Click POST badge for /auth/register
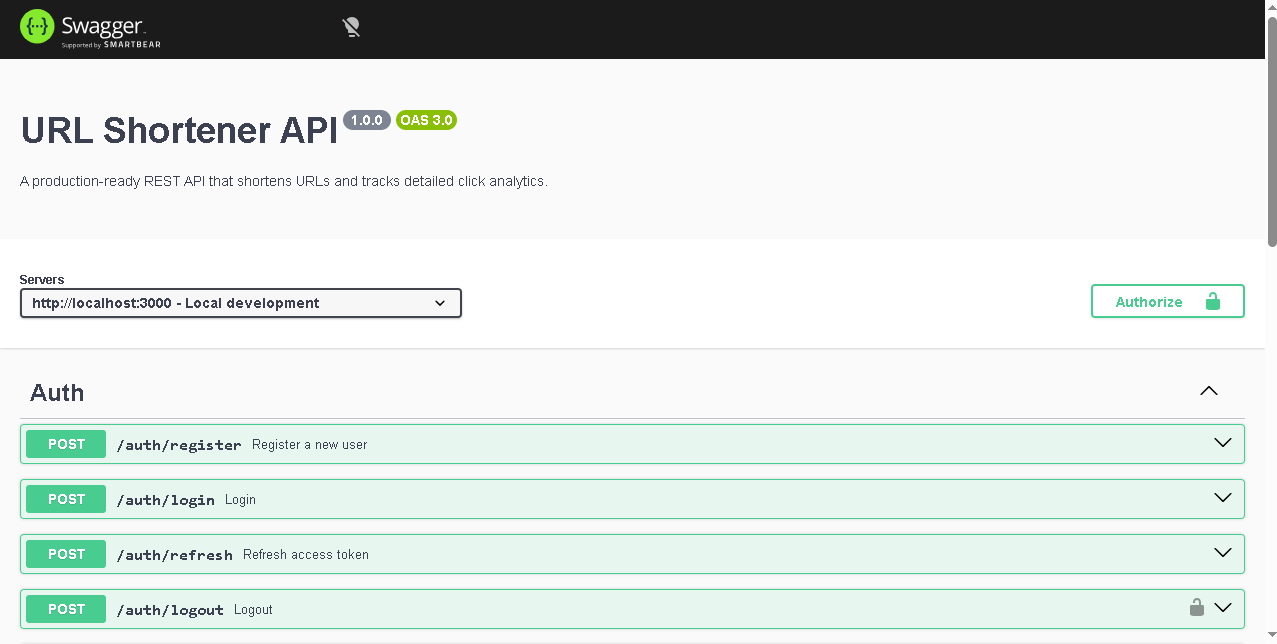 [66, 444]
